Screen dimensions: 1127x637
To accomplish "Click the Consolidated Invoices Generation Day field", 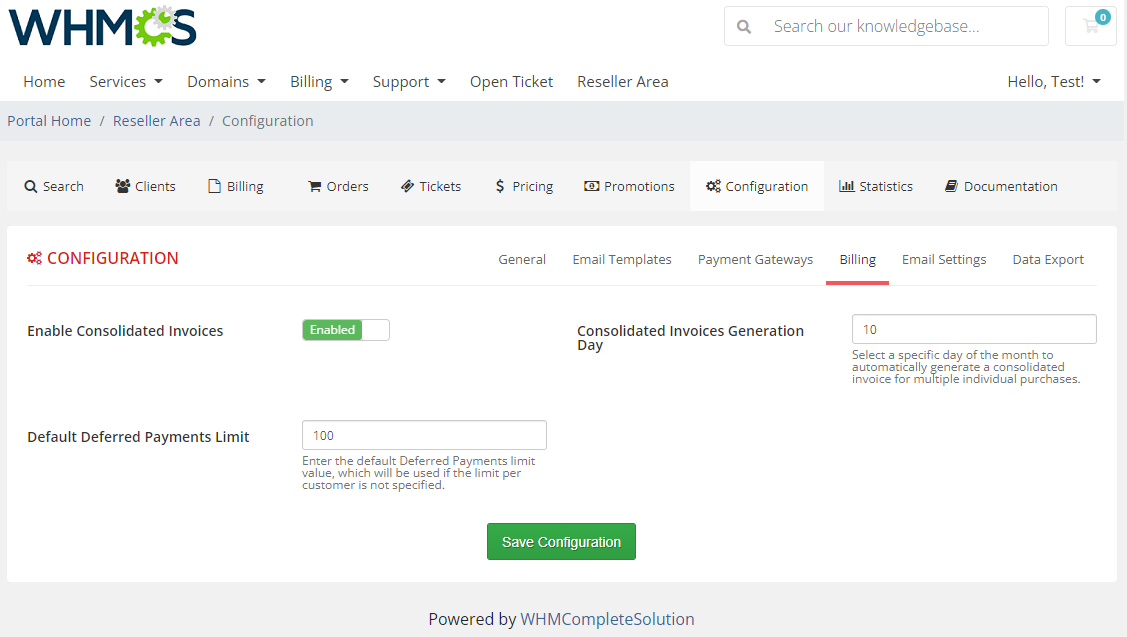I will pyautogui.click(x=973, y=328).
